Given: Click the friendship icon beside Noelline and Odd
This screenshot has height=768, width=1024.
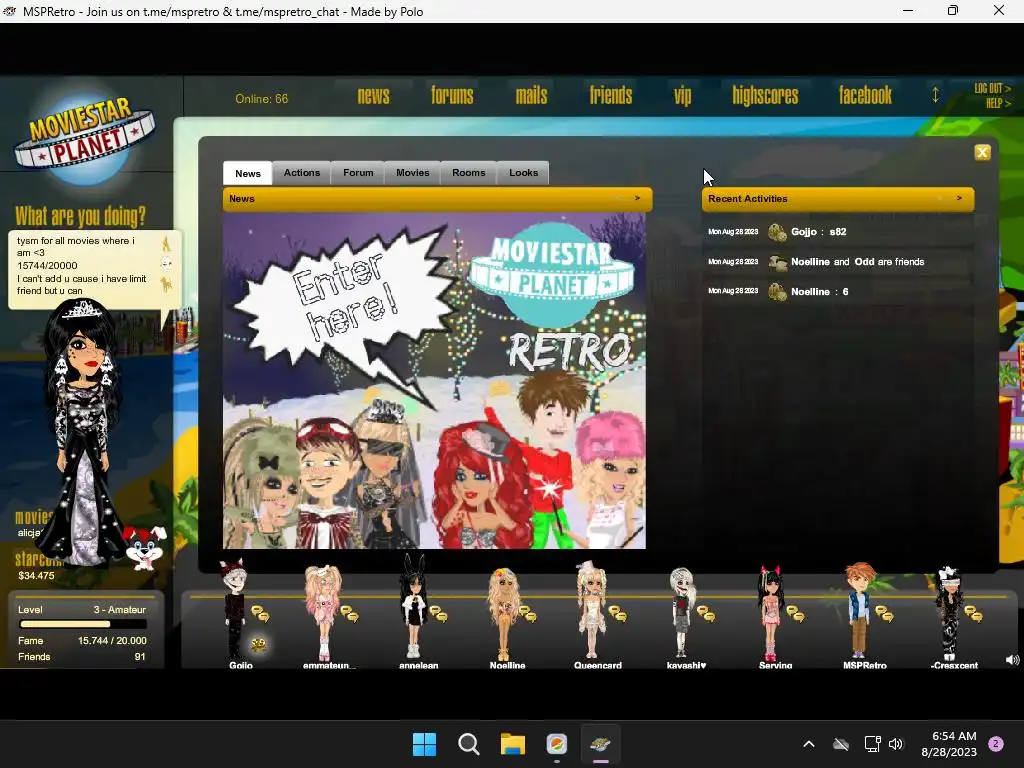Looking at the screenshot, I should [777, 262].
